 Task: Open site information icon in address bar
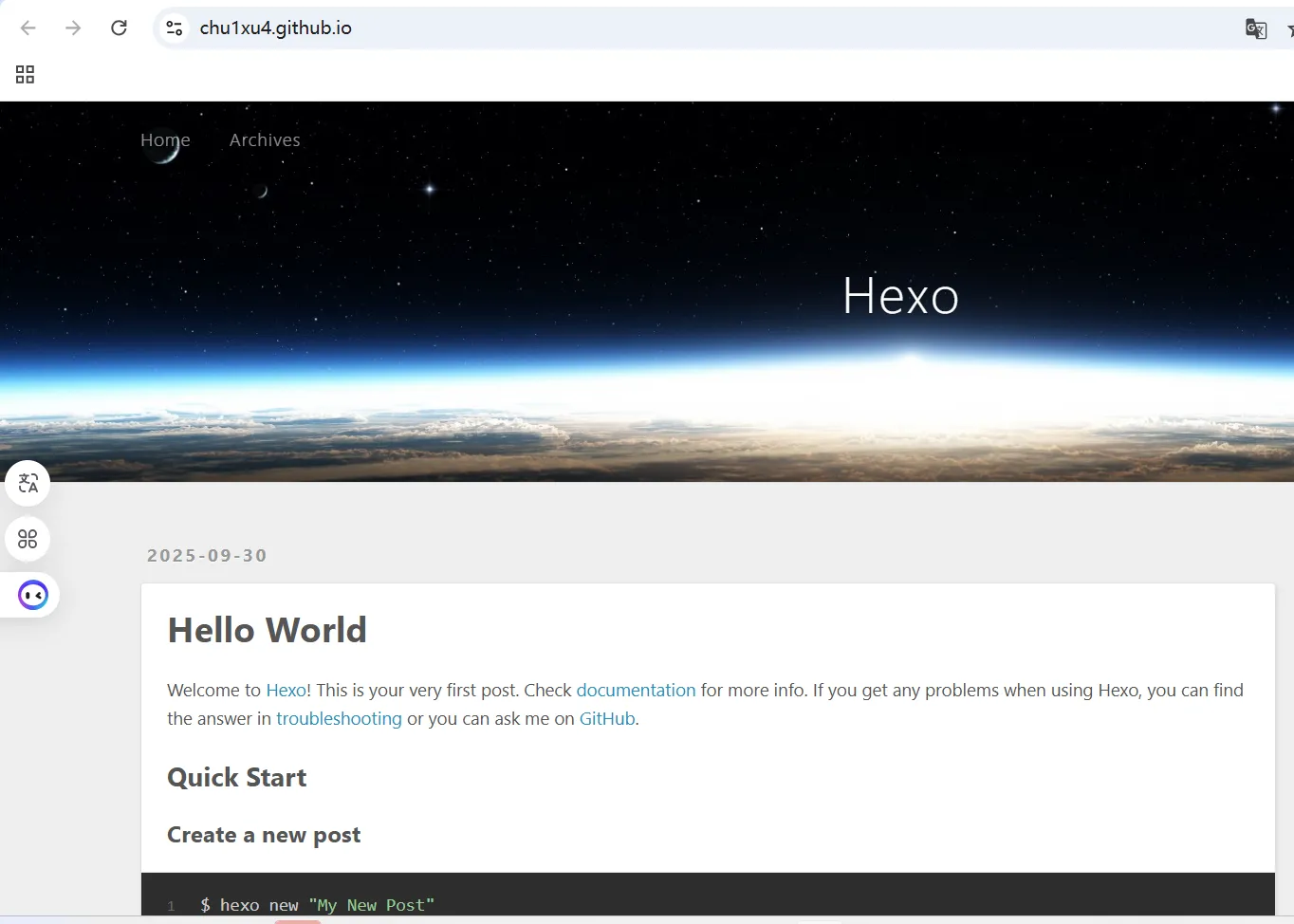coord(175,28)
